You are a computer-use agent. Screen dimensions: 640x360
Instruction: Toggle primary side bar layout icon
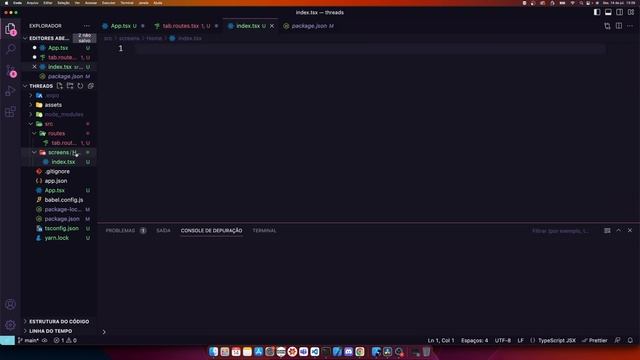tap(597, 12)
